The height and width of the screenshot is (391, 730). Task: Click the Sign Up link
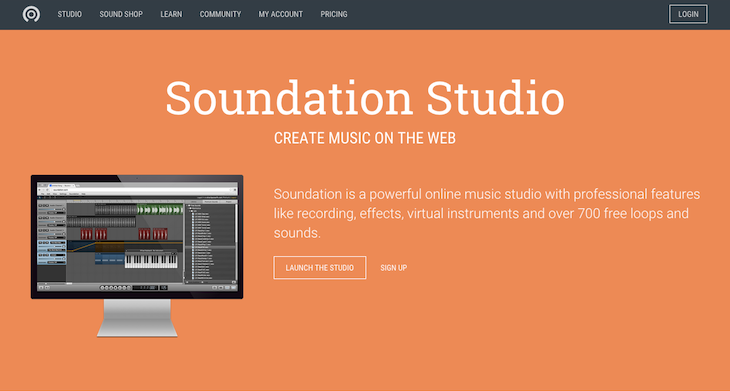click(394, 268)
